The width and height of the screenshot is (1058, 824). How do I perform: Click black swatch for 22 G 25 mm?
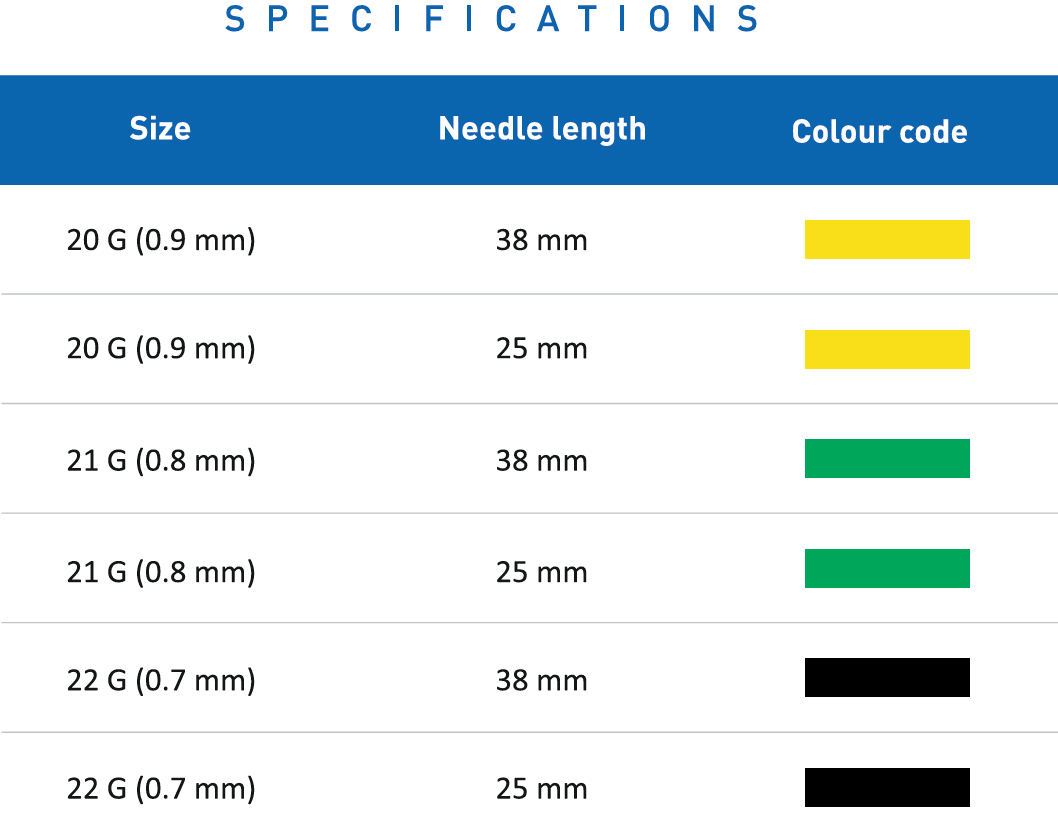point(887,787)
